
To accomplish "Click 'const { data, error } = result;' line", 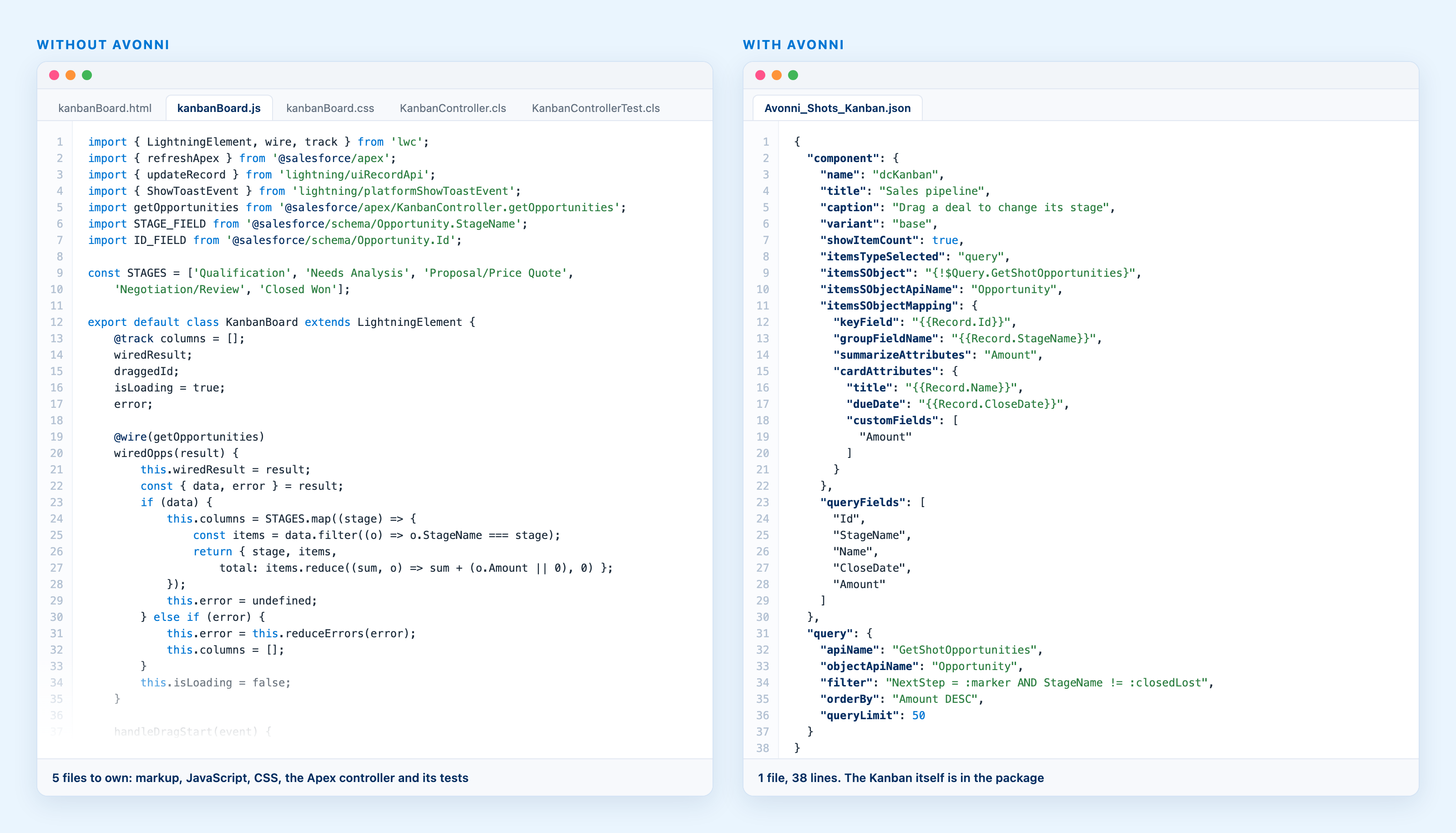I will [242, 486].
